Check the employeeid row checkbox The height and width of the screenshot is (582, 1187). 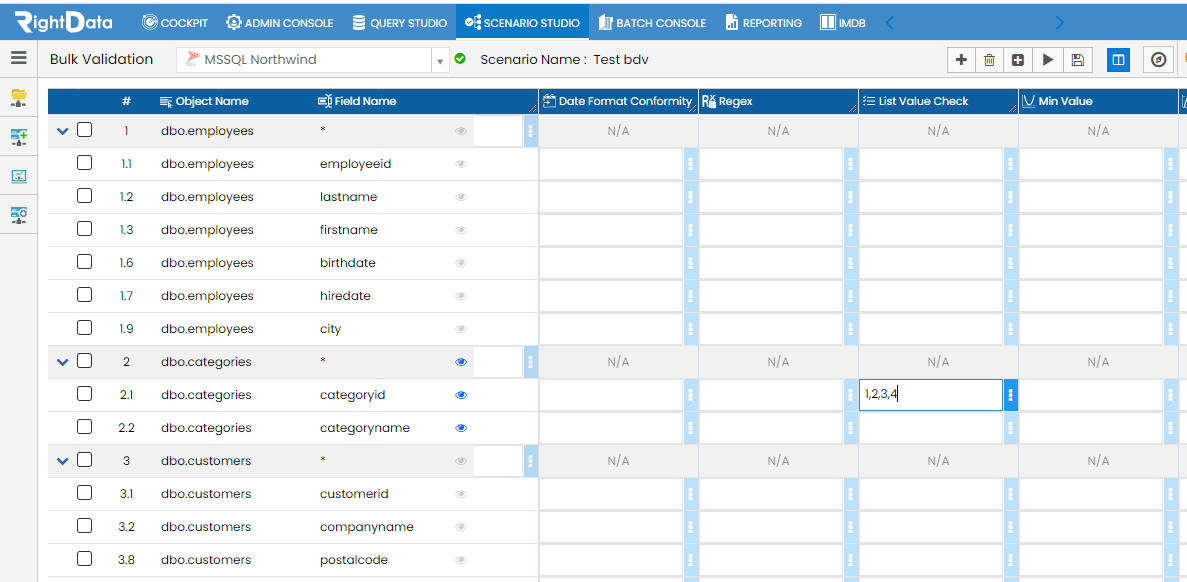(x=85, y=163)
